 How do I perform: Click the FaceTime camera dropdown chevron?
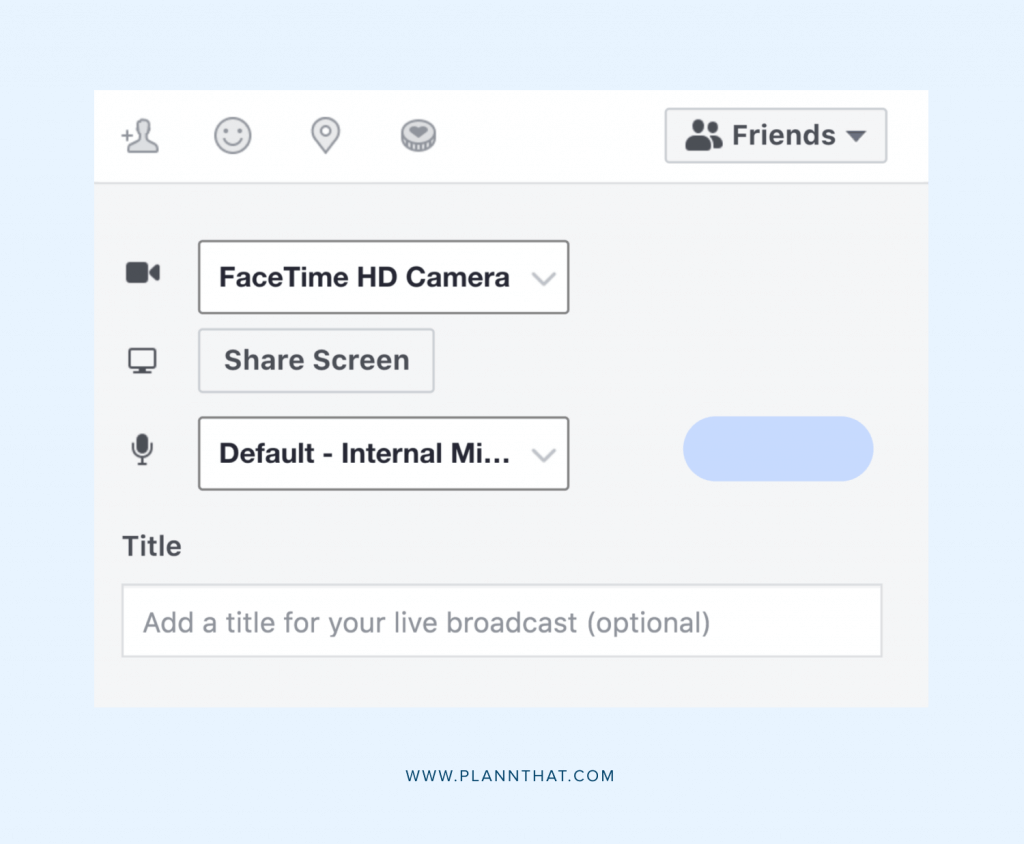[x=545, y=278]
